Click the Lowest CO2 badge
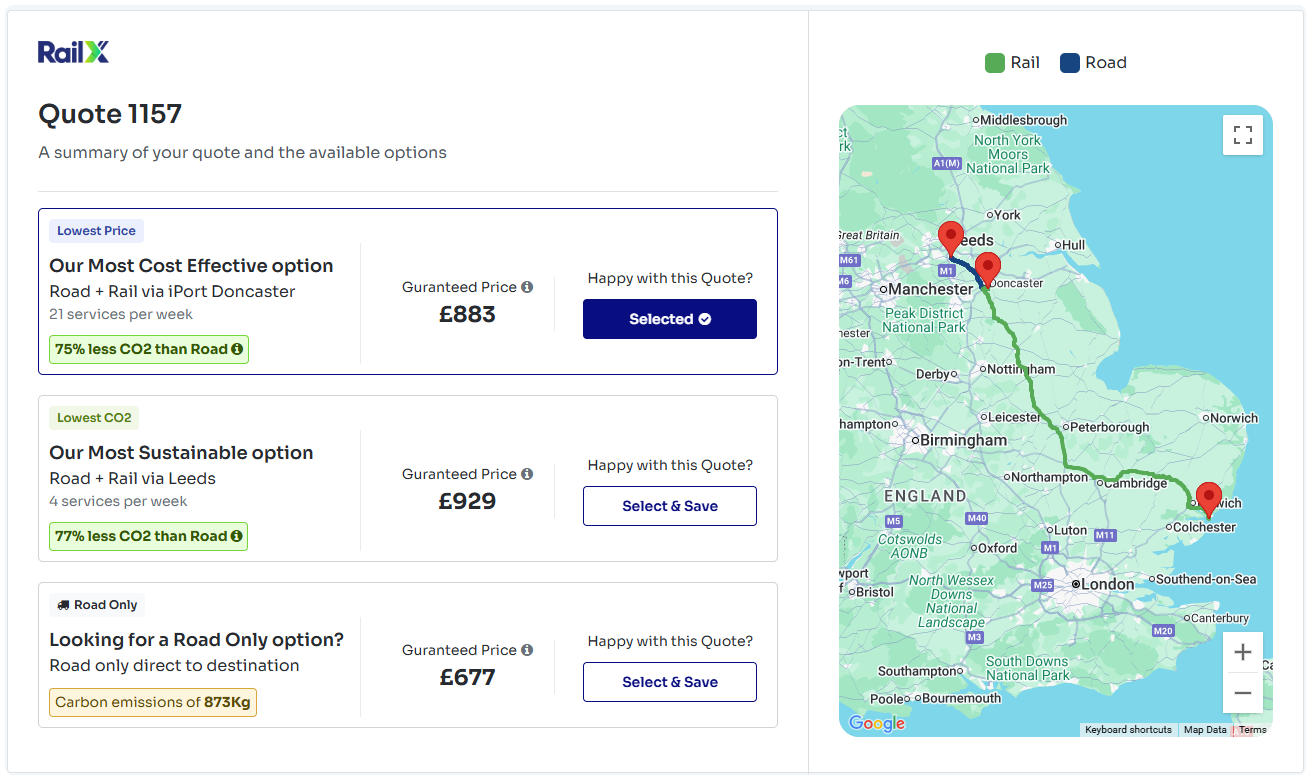Image resolution: width=1311 pixels, height=780 pixels. tap(93, 417)
